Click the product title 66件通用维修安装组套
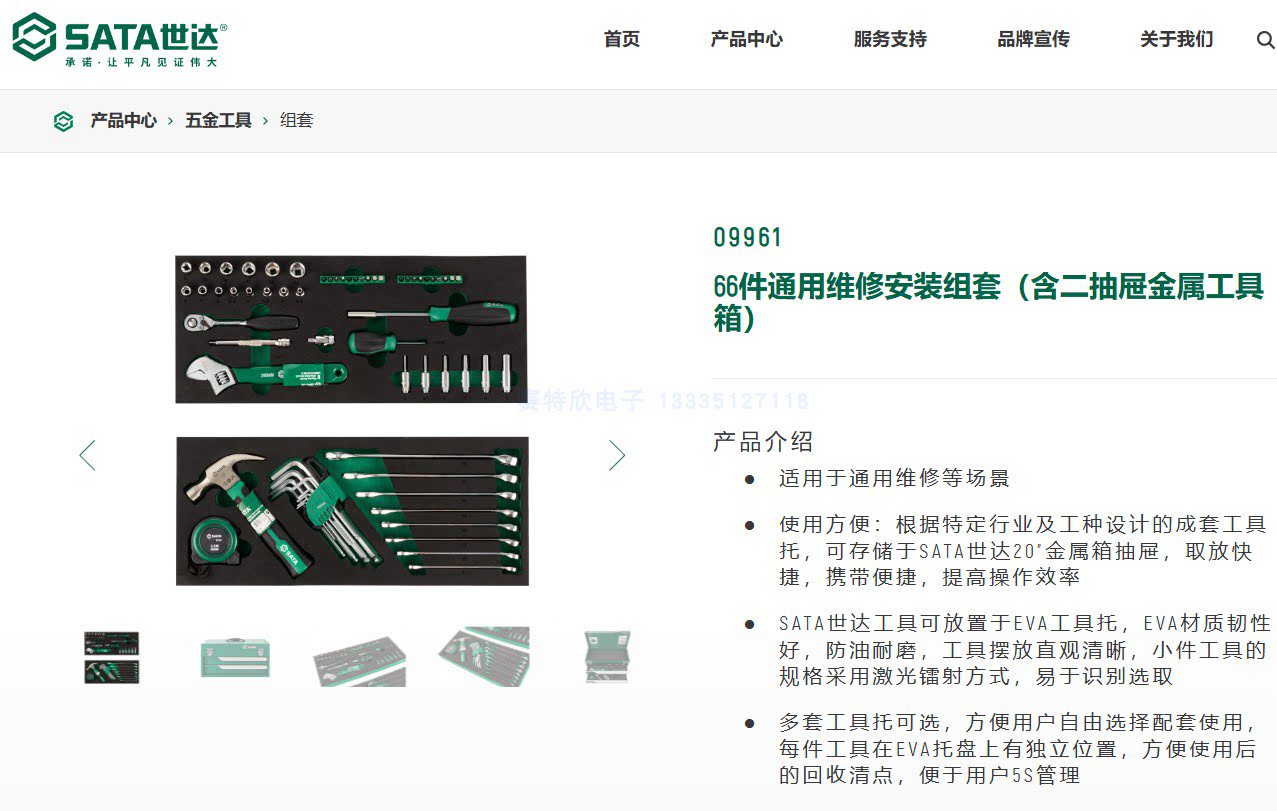This screenshot has width=1277, height=811. (x=988, y=303)
